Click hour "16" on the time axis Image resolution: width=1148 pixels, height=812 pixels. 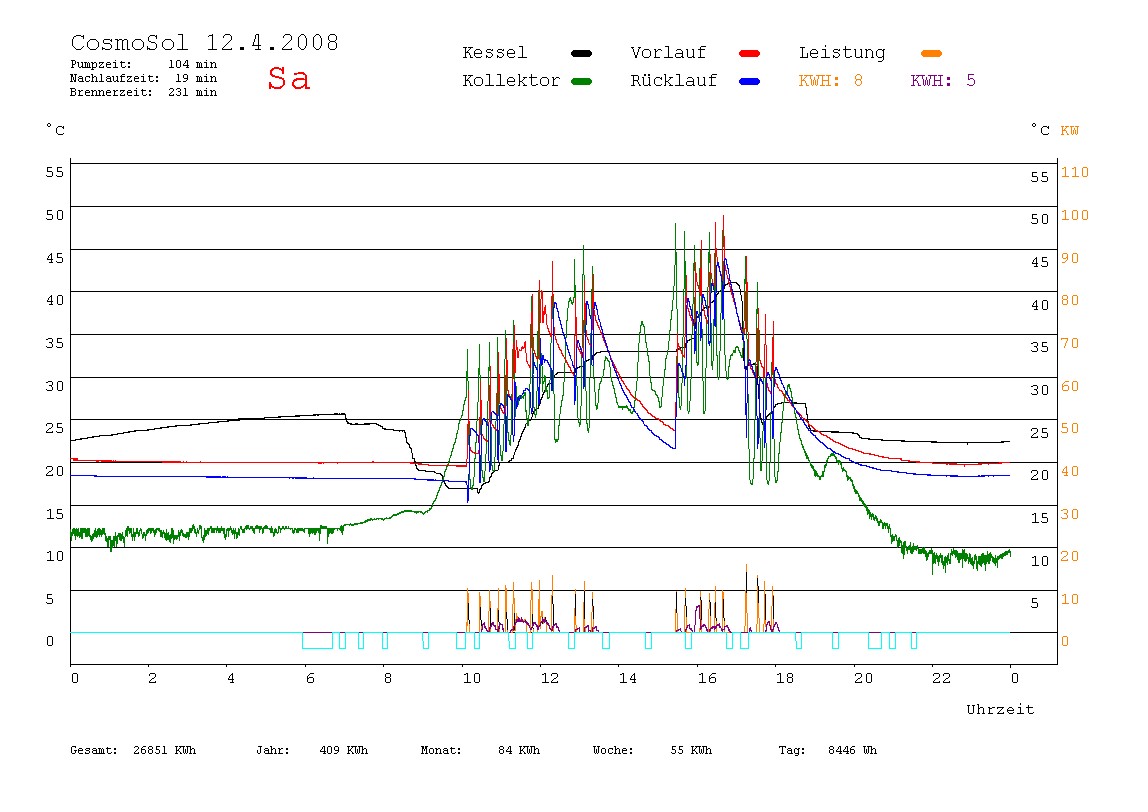707,679
